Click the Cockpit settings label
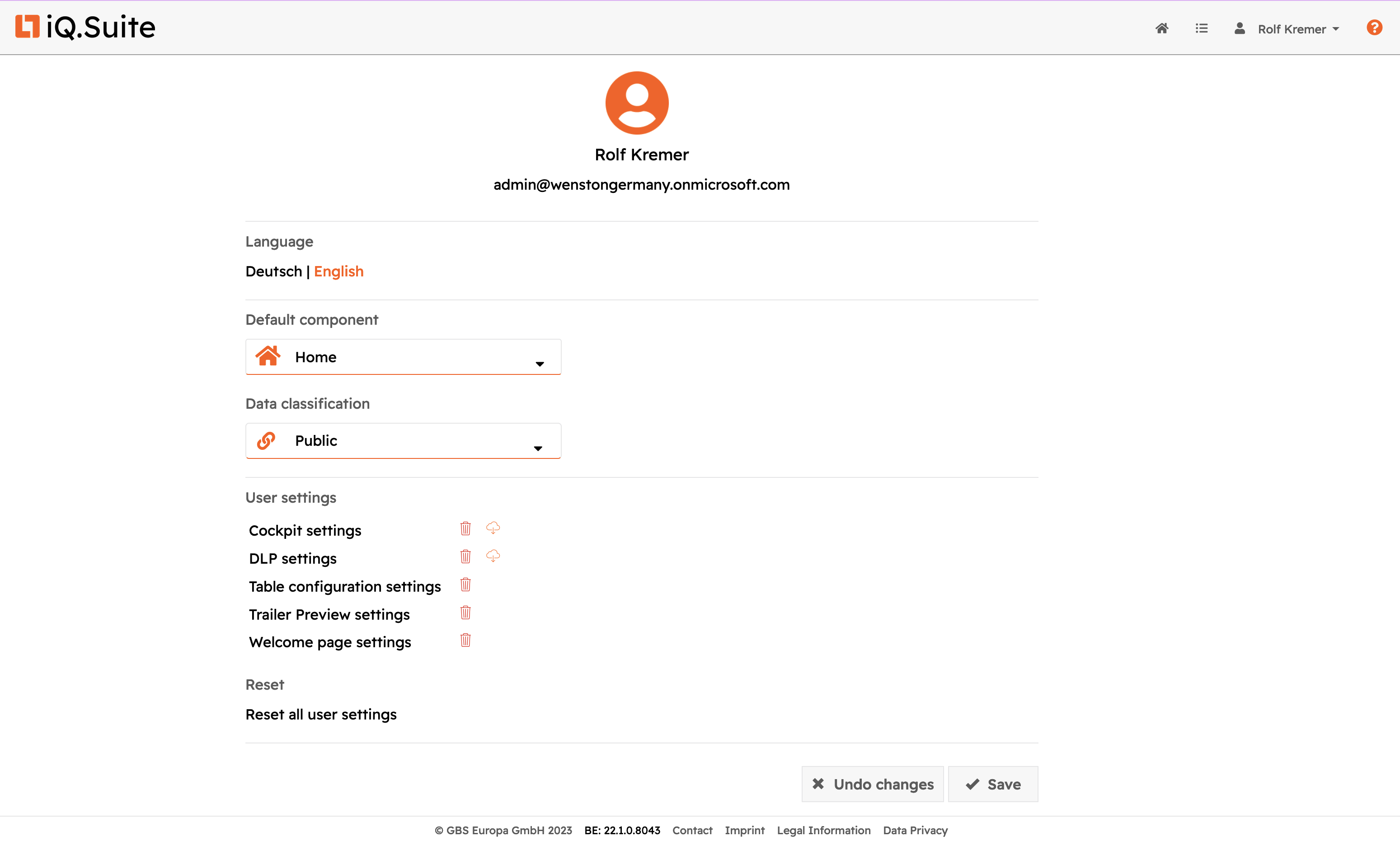The image size is (1400, 841). (305, 530)
